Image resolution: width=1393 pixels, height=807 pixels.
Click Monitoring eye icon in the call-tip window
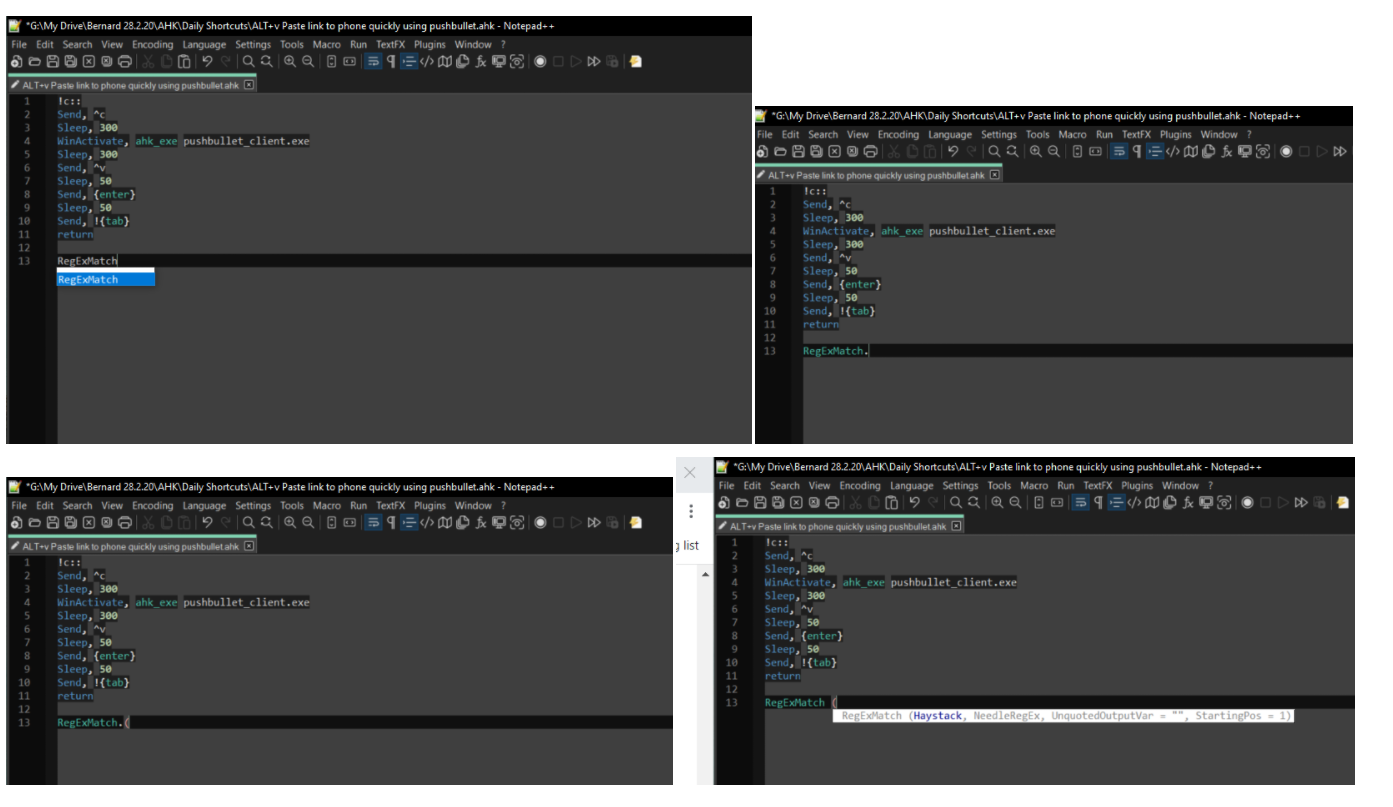tap(1224, 502)
